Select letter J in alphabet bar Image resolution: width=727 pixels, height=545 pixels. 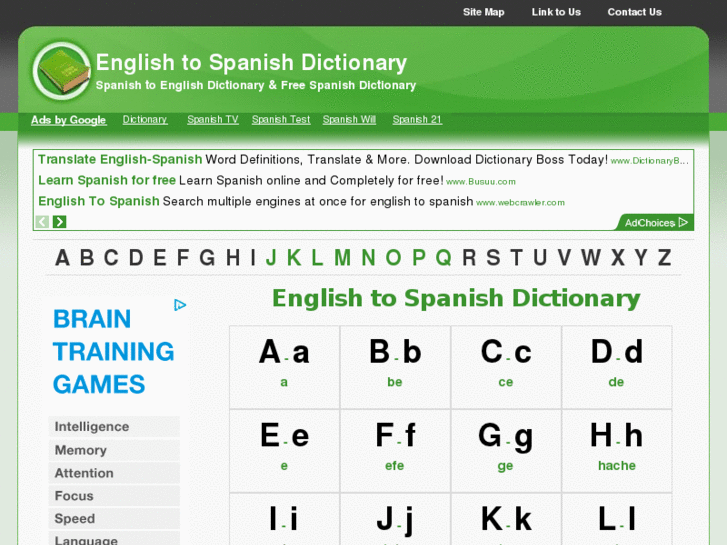271,257
